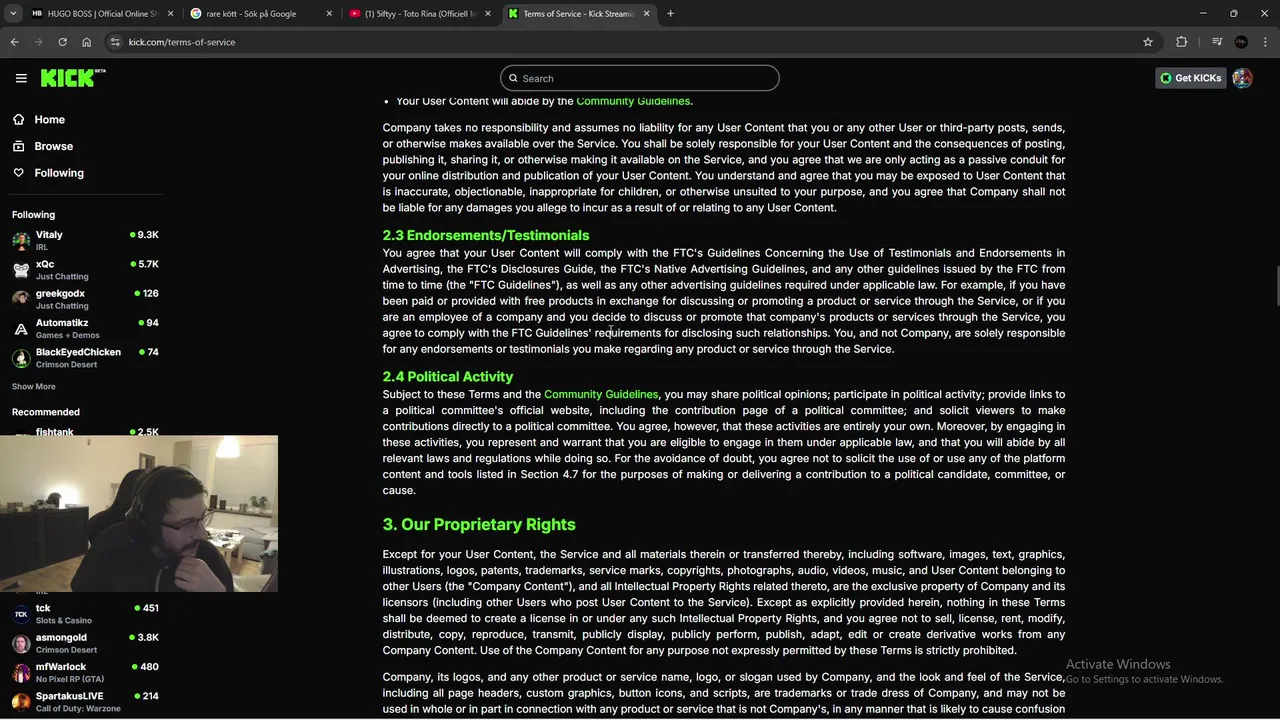Go back in browser history
Image resolution: width=1280 pixels, height=720 pixels.
tap(14, 42)
